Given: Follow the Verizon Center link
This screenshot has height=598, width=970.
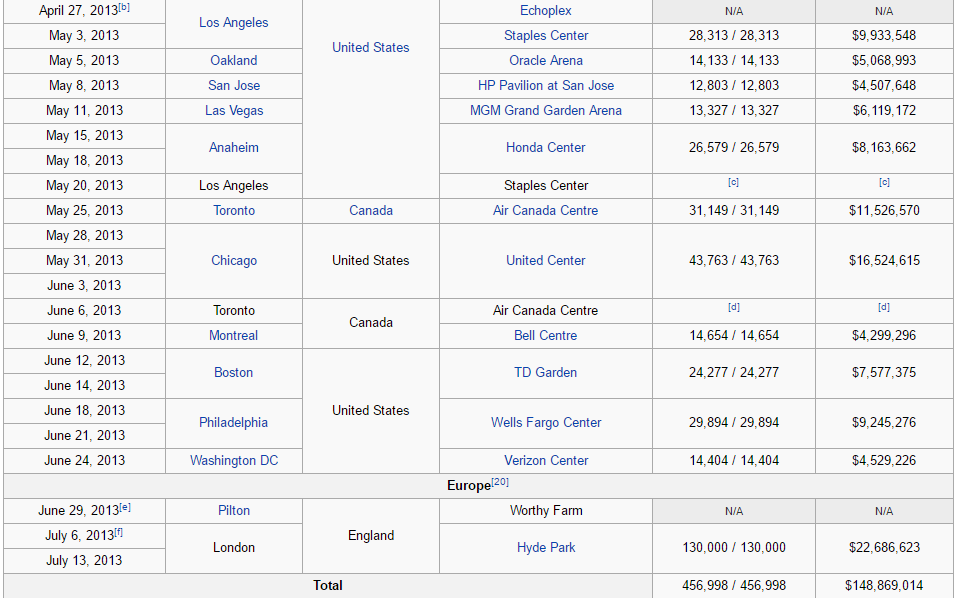Looking at the screenshot, I should pos(546,461).
